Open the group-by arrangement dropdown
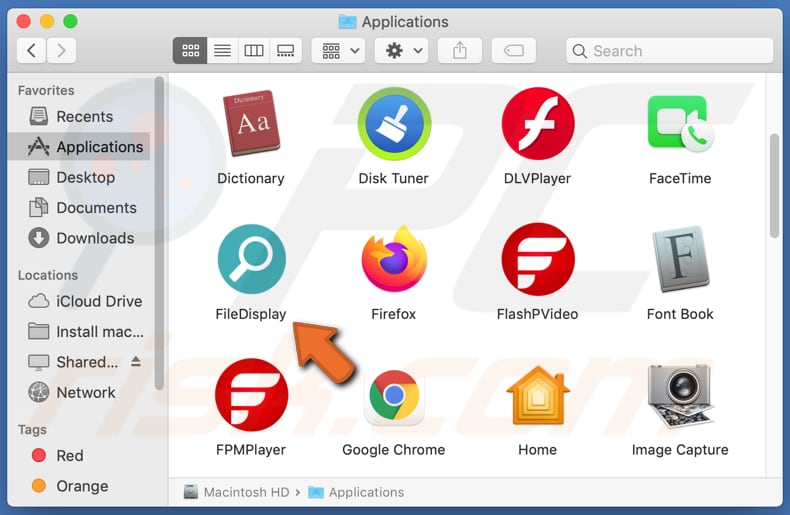790x515 pixels. pos(340,51)
